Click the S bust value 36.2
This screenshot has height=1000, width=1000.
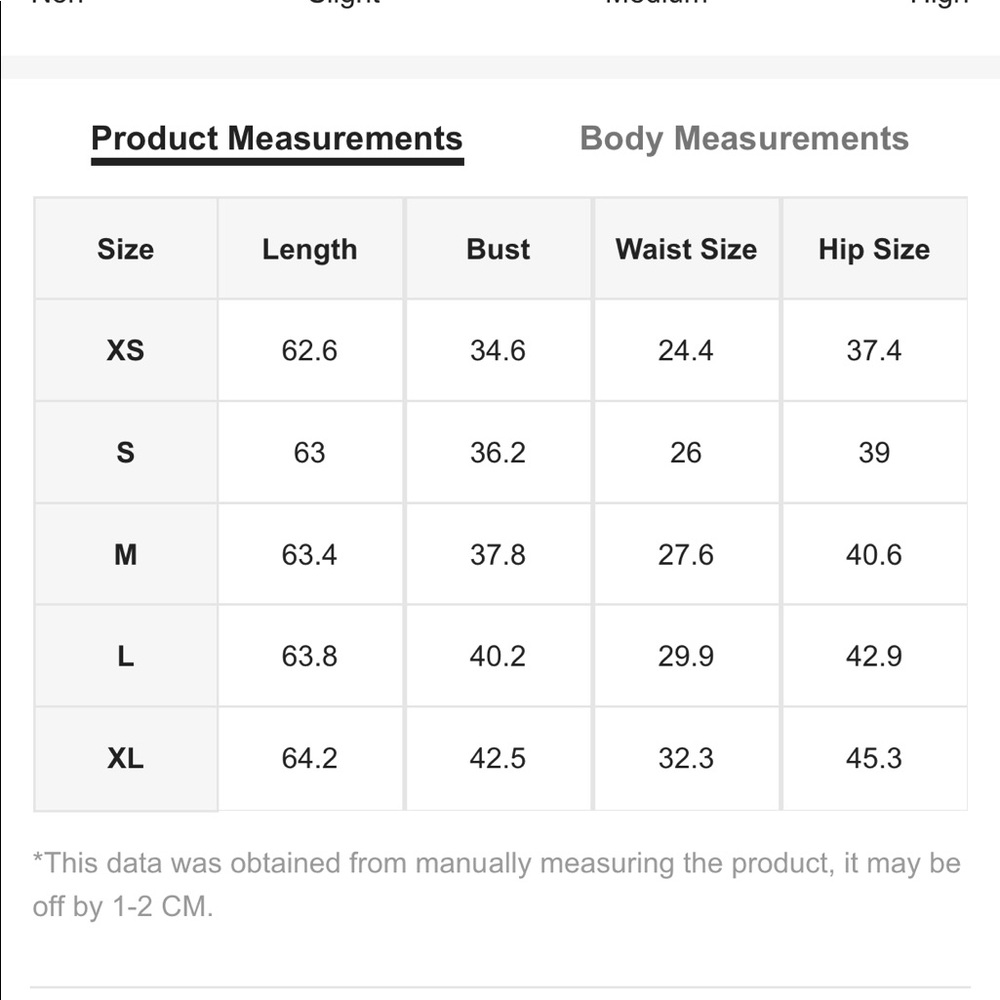point(498,453)
